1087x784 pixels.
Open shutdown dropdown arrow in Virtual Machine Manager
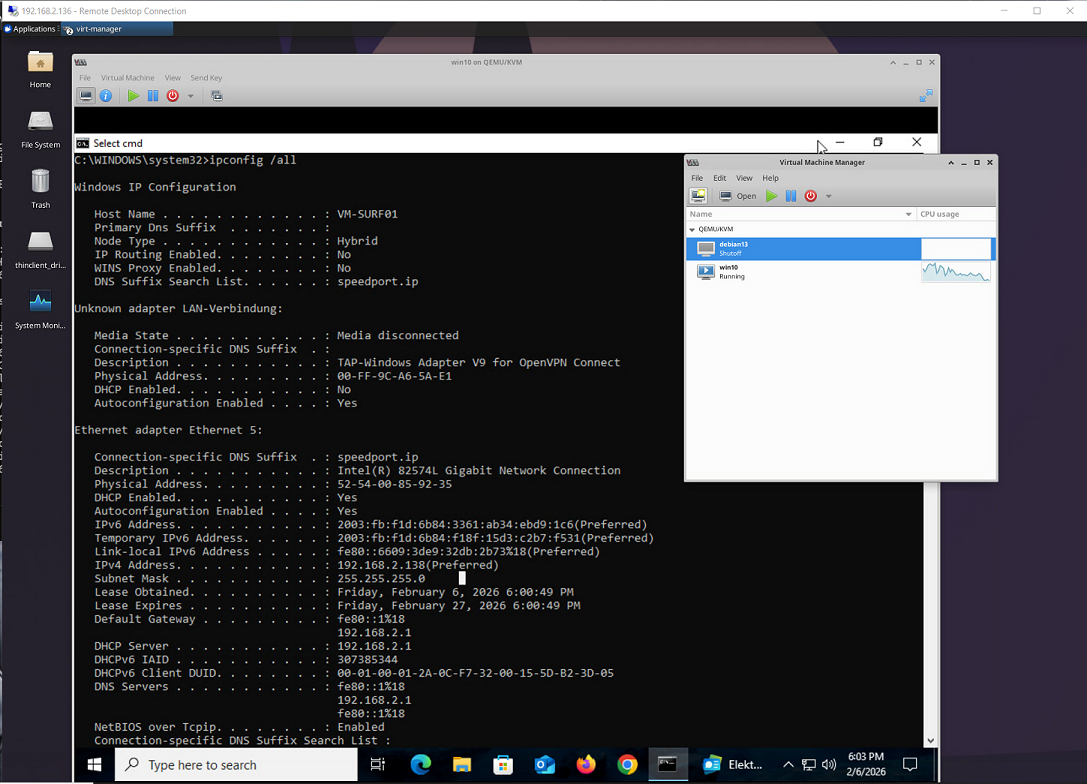828,196
